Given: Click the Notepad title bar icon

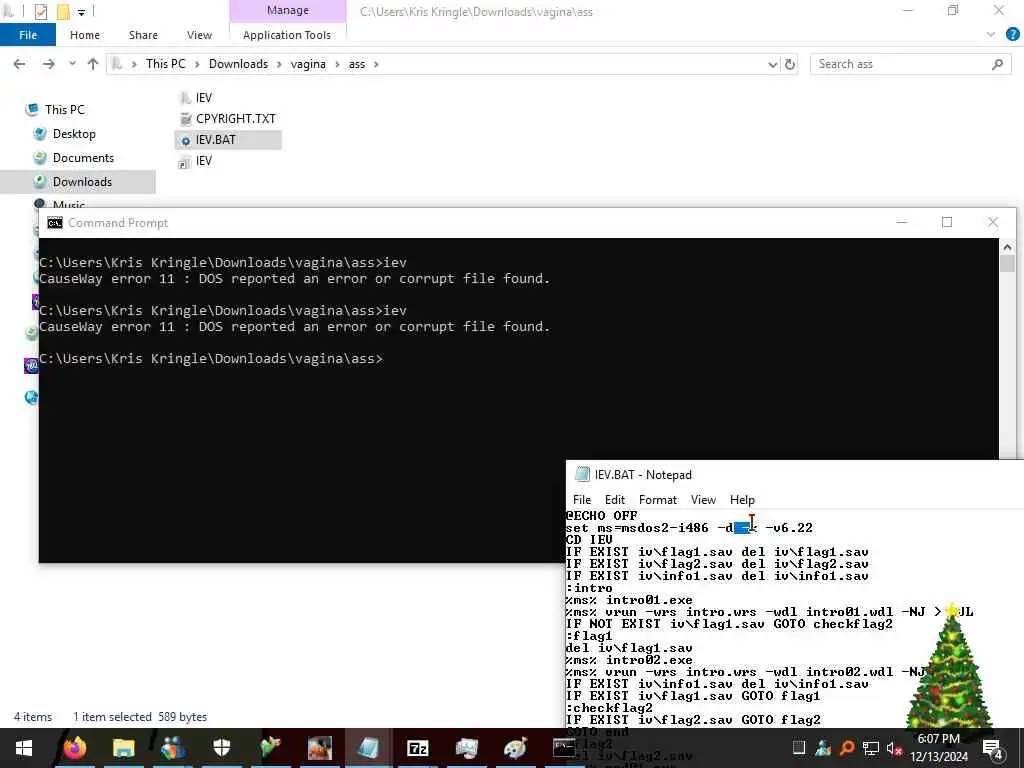Looking at the screenshot, I should coord(583,475).
